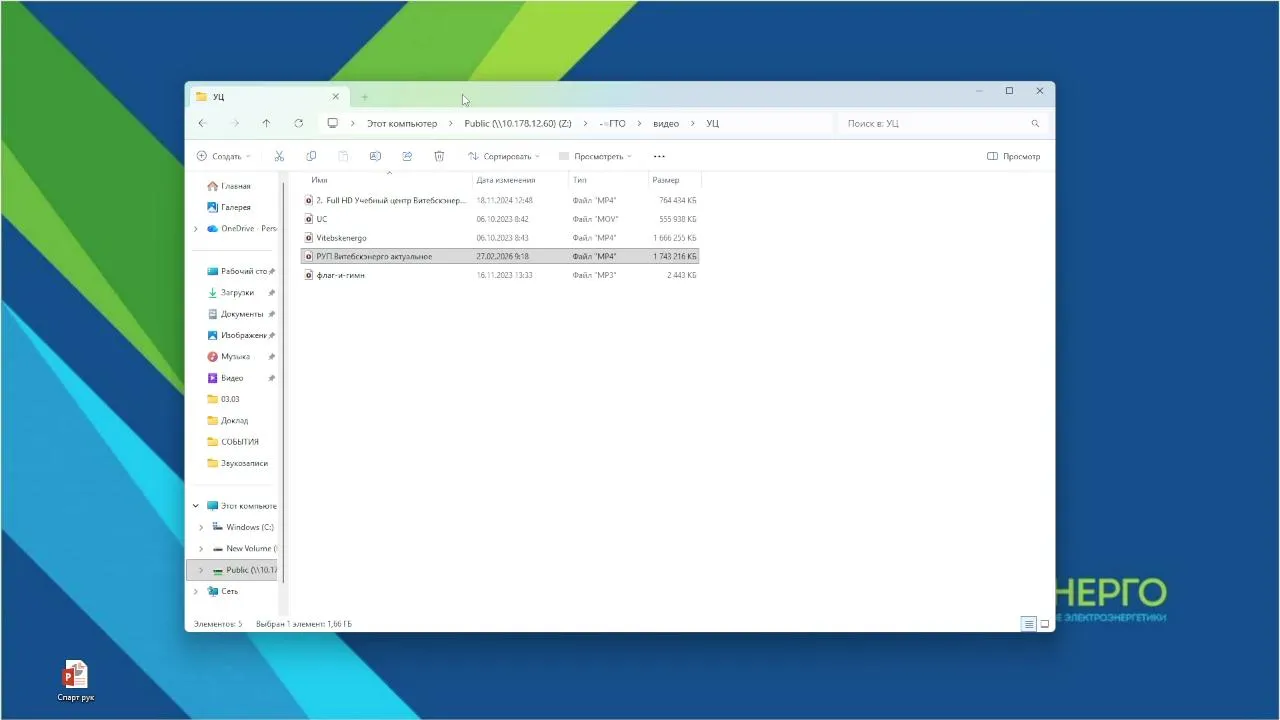Go to ГТО breadcrumb folder
The height and width of the screenshot is (720, 1280).
(x=612, y=123)
